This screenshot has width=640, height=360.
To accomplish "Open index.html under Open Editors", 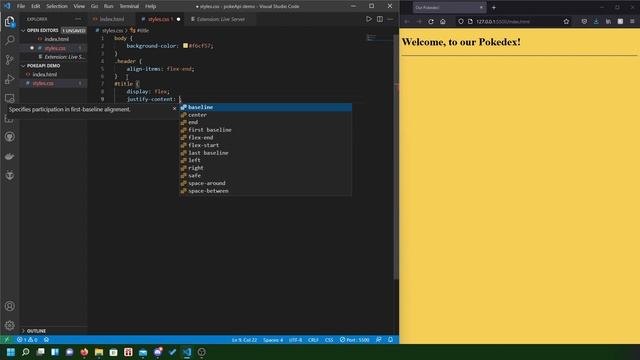I will click(x=53, y=39).
